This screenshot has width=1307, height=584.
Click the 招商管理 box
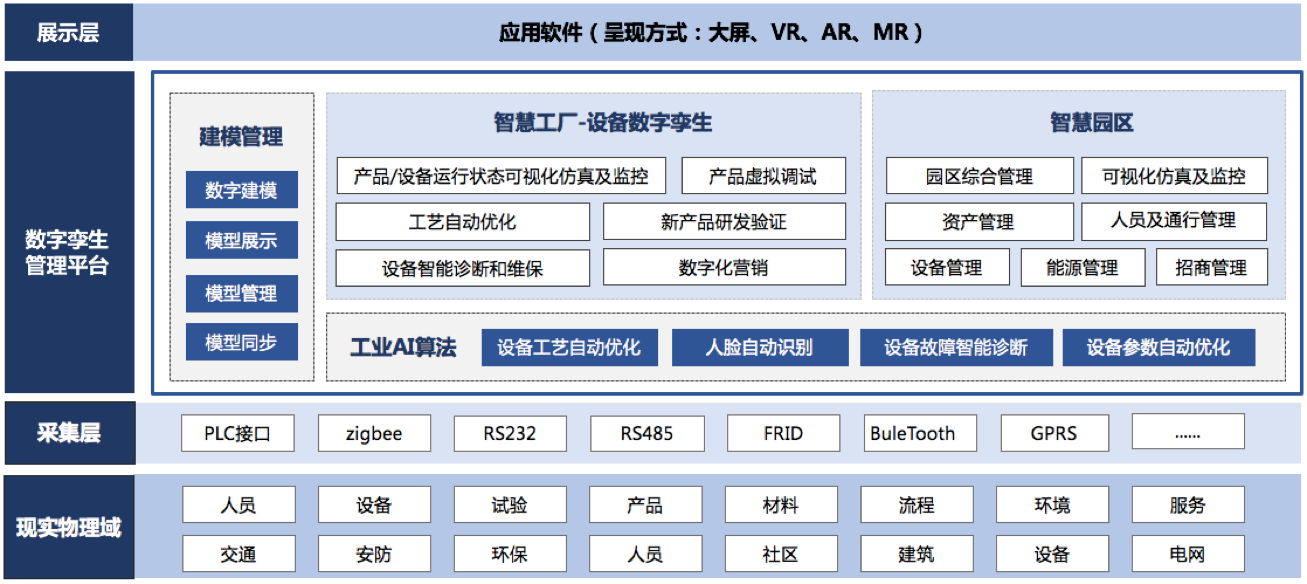1211,268
